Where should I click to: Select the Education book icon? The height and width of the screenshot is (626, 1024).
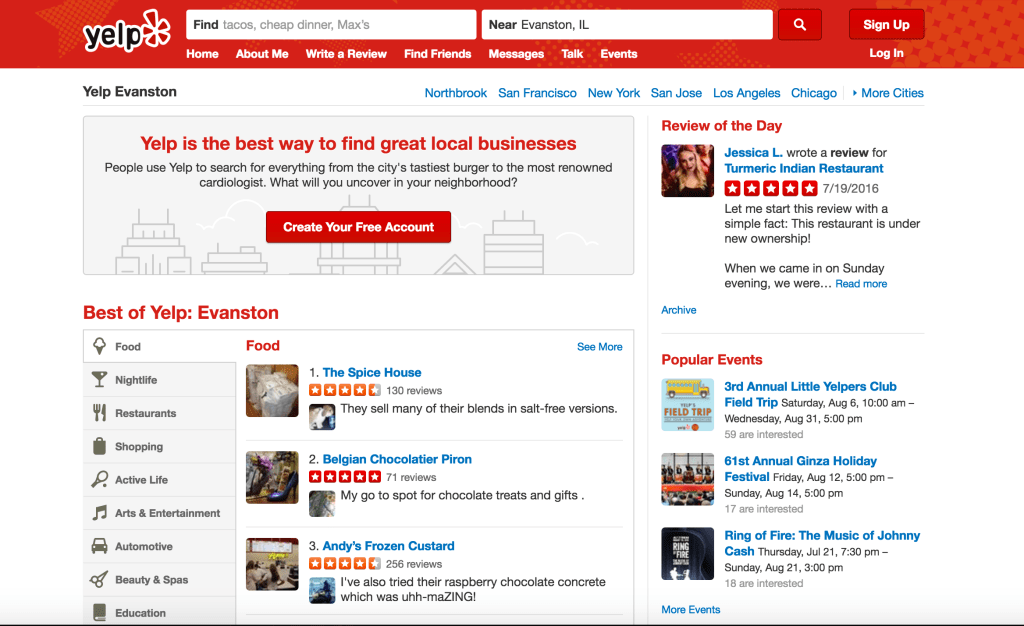99,612
